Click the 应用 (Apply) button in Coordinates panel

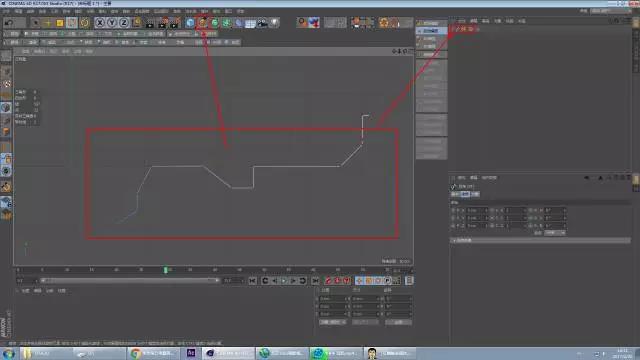[398, 322]
